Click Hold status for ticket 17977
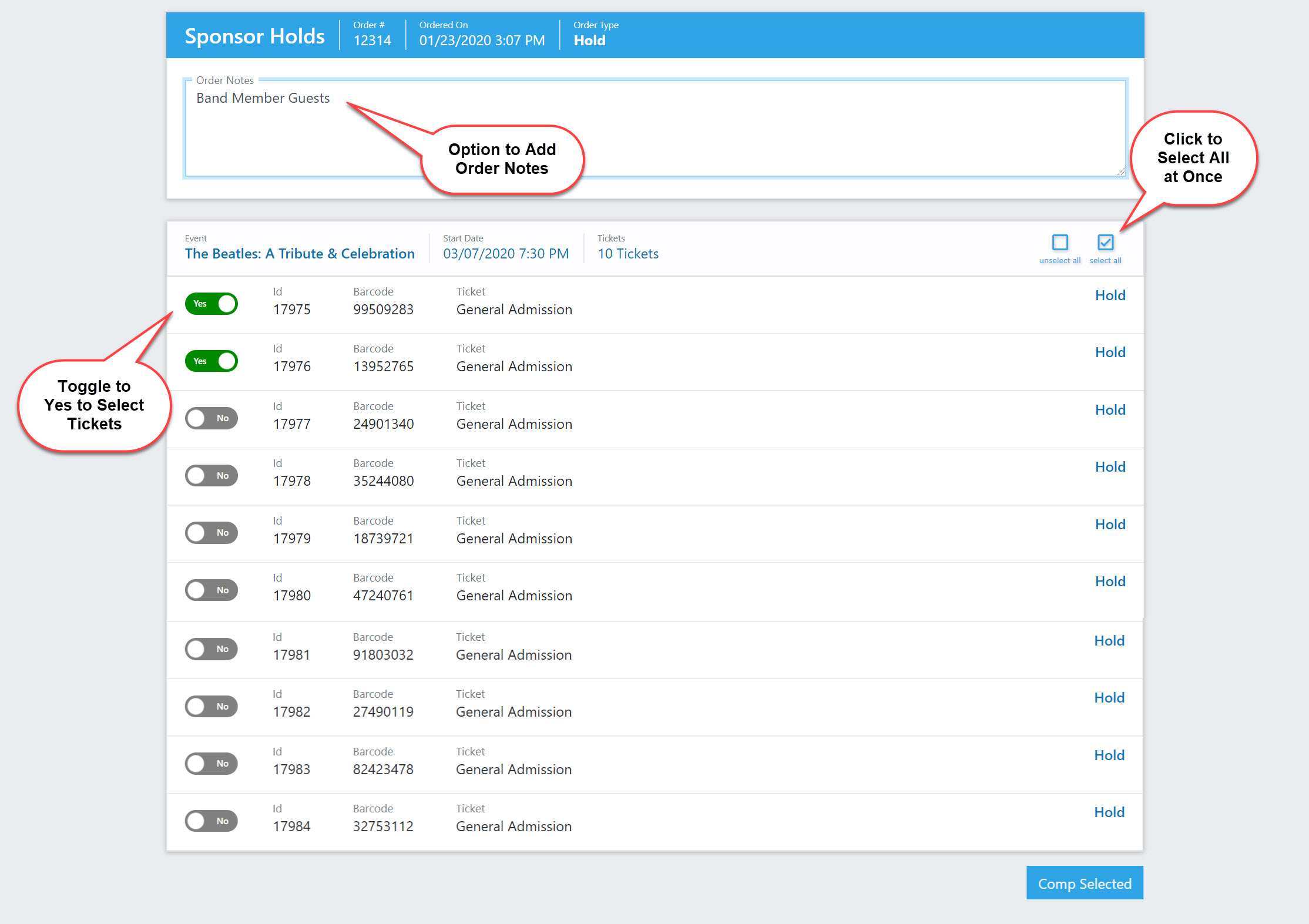Viewport: 1309px width, 924px height. 1110,409
